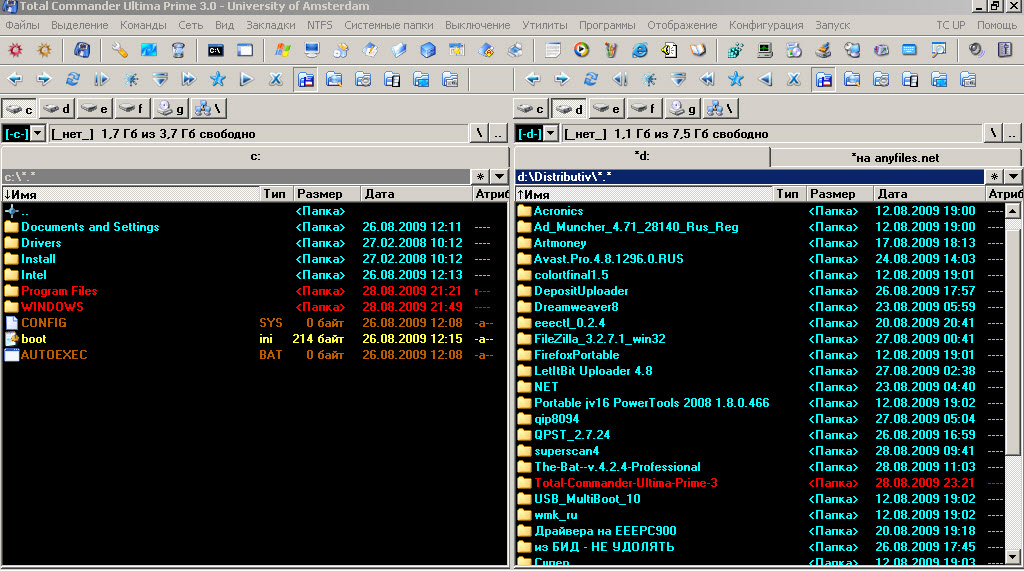Select the Program Files folder row

click(x=255, y=291)
